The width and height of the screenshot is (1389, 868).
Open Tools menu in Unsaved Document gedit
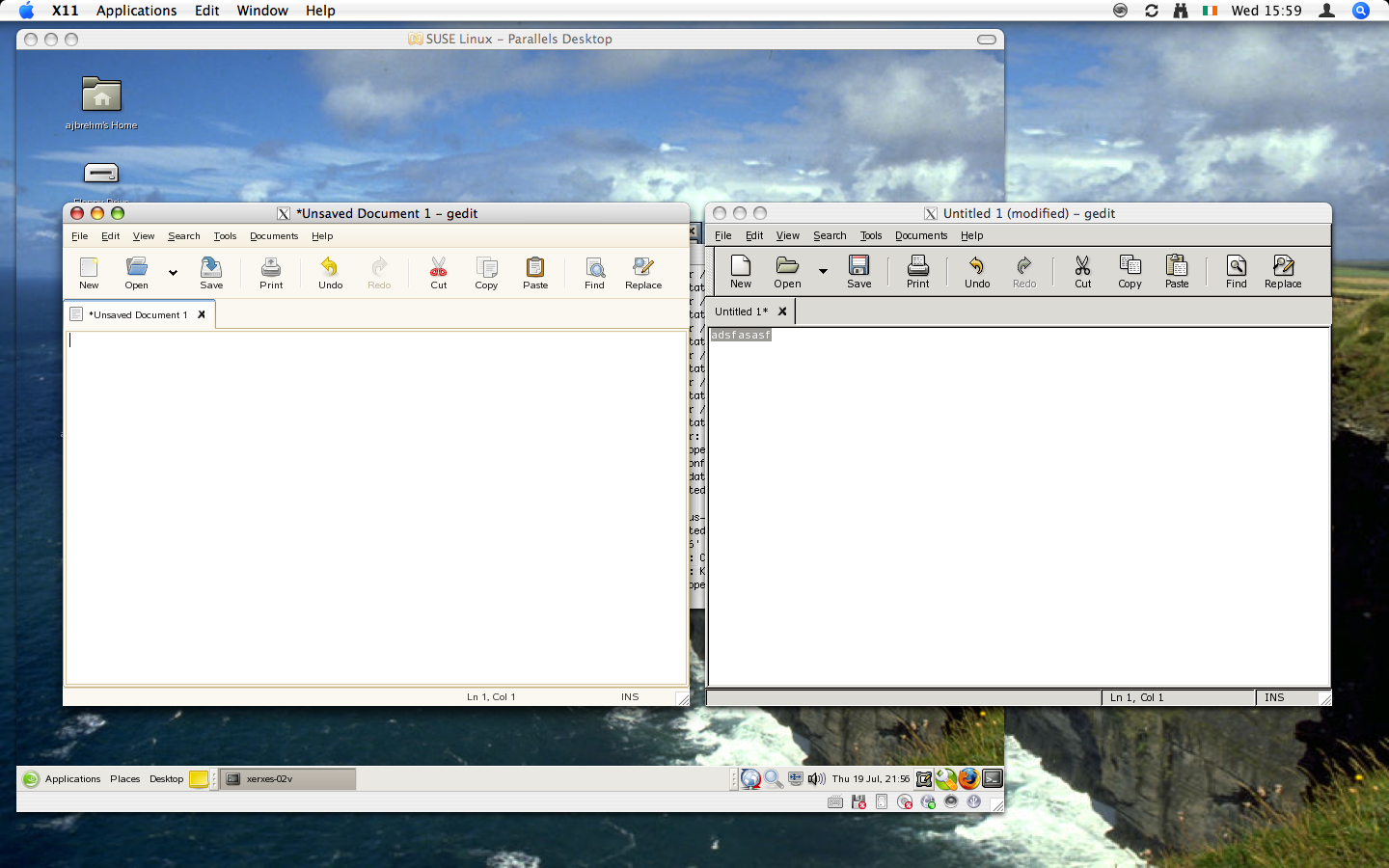(225, 236)
